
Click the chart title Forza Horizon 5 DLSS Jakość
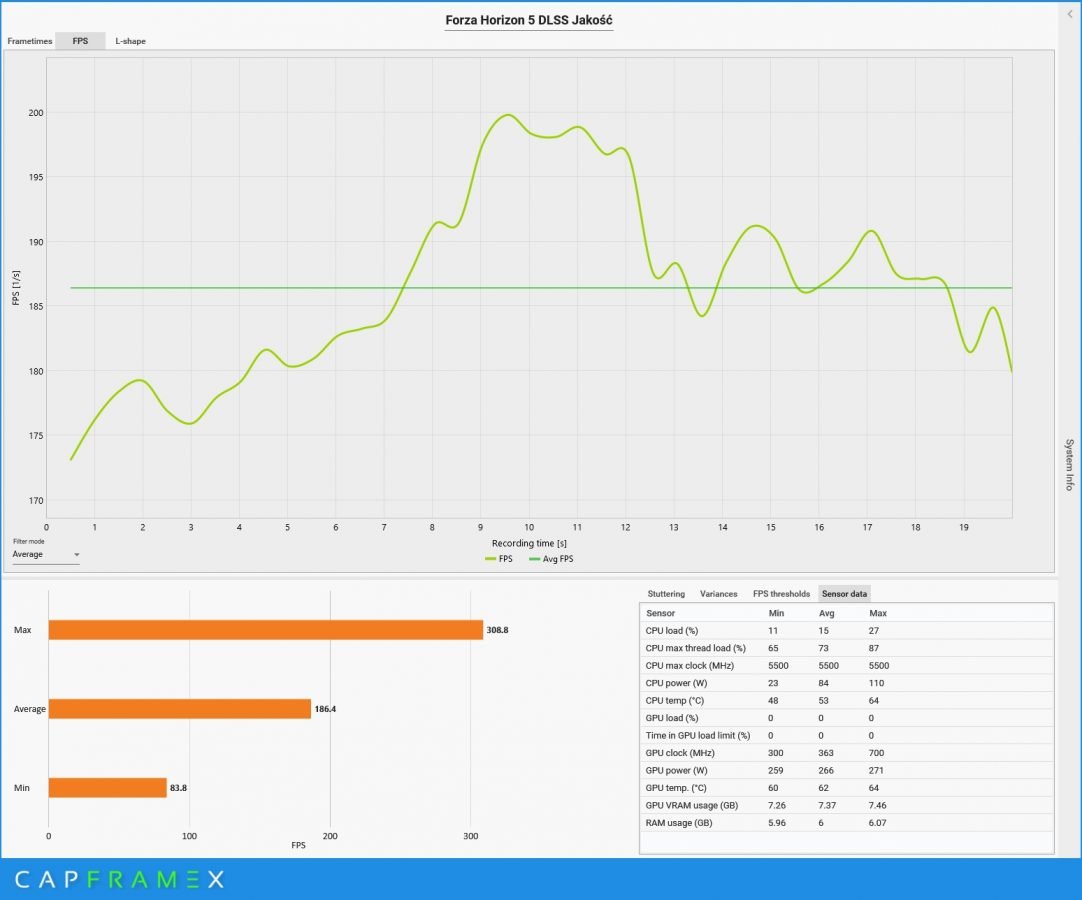(x=529, y=20)
